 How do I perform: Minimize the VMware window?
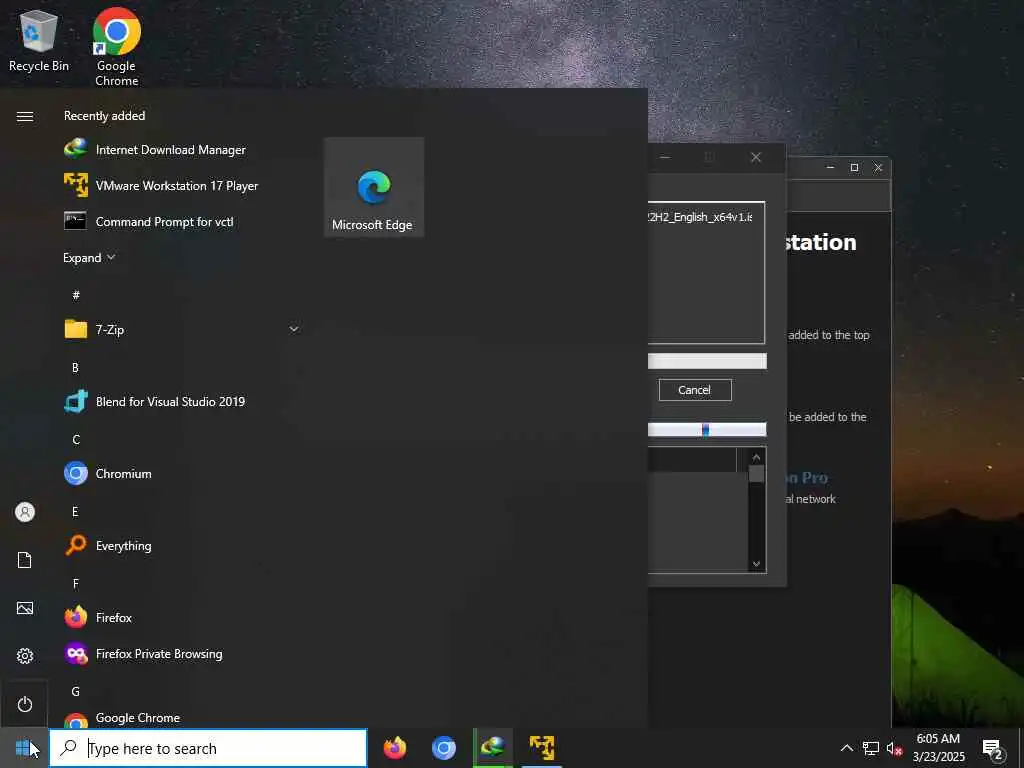tap(830, 168)
